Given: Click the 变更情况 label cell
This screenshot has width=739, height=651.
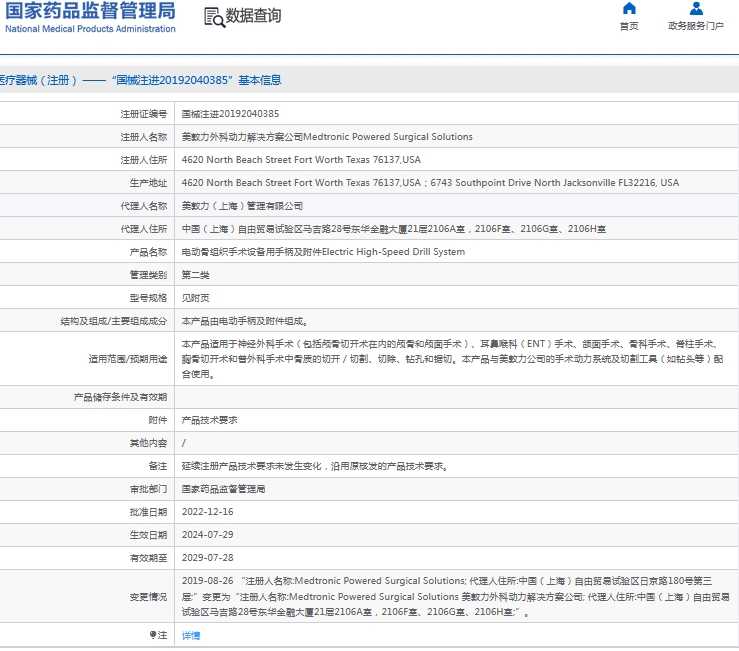Looking at the screenshot, I should pyautogui.click(x=148, y=597).
